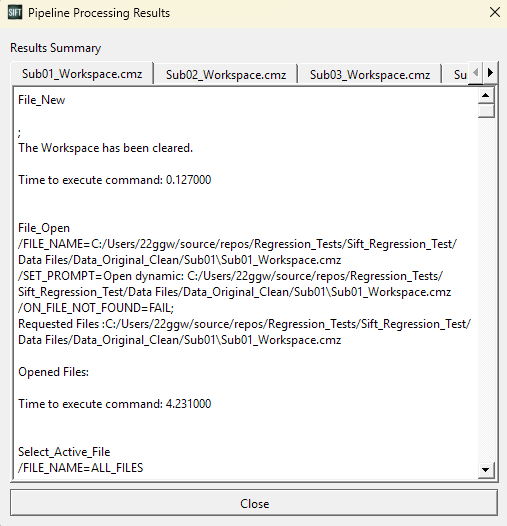This screenshot has width=507, height=526.
Task: Click the results scrollbar up arrow
Action: click(x=486, y=95)
